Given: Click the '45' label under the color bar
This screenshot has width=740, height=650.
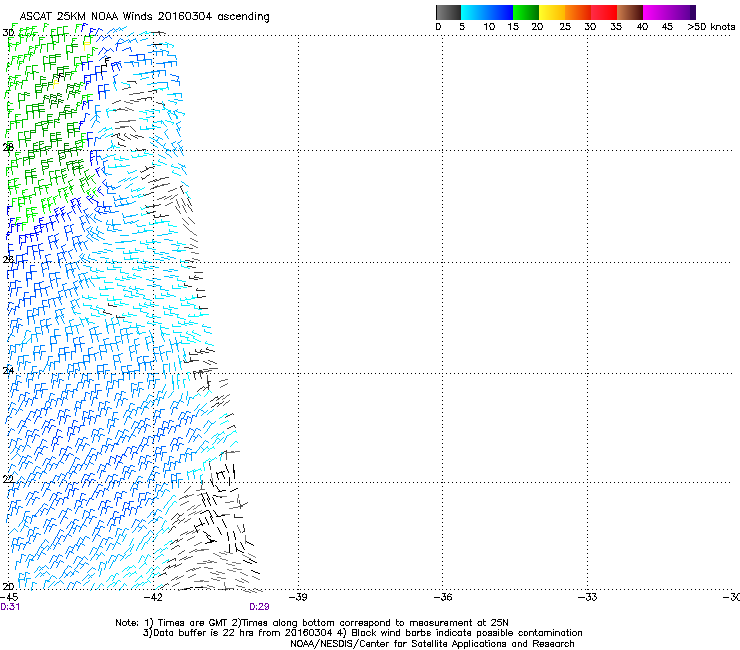Looking at the screenshot, I should pyautogui.click(x=667, y=26).
